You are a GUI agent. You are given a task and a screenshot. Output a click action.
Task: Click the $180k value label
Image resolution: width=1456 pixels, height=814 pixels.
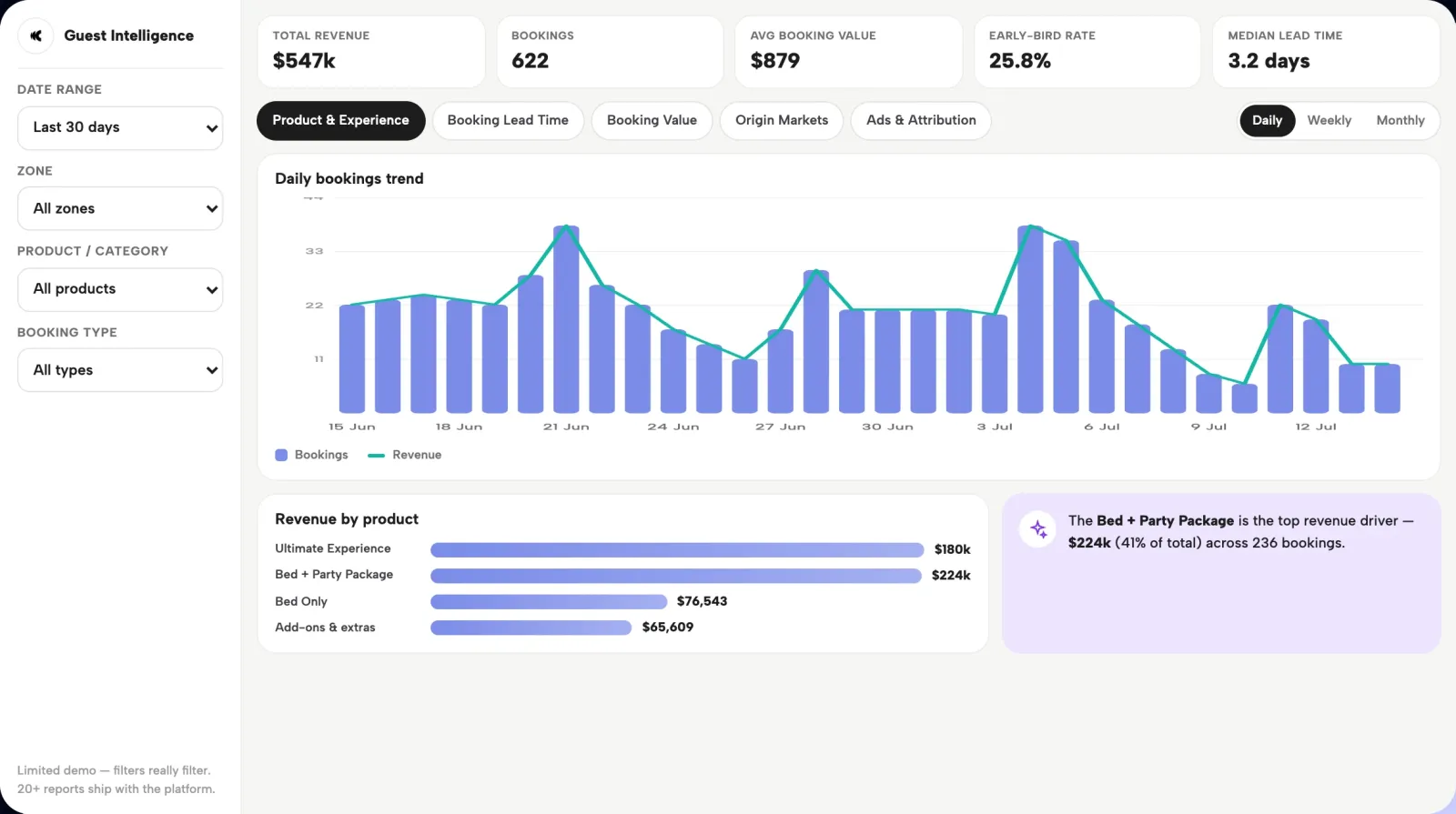point(953,549)
